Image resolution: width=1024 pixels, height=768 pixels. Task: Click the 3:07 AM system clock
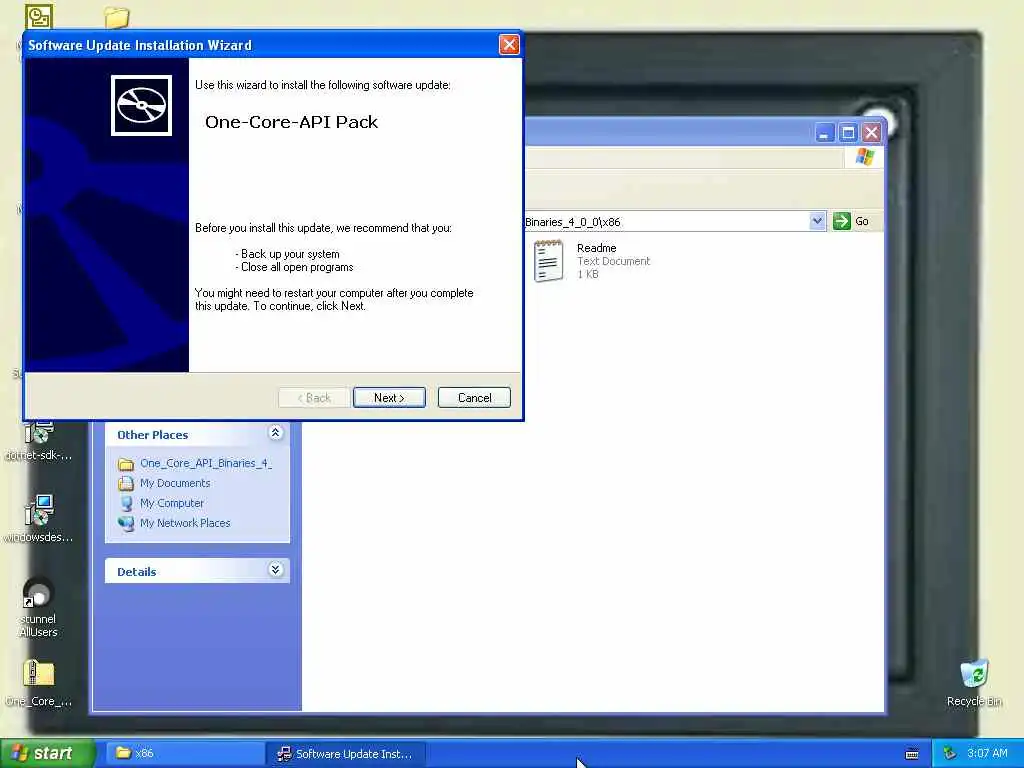tap(987, 753)
